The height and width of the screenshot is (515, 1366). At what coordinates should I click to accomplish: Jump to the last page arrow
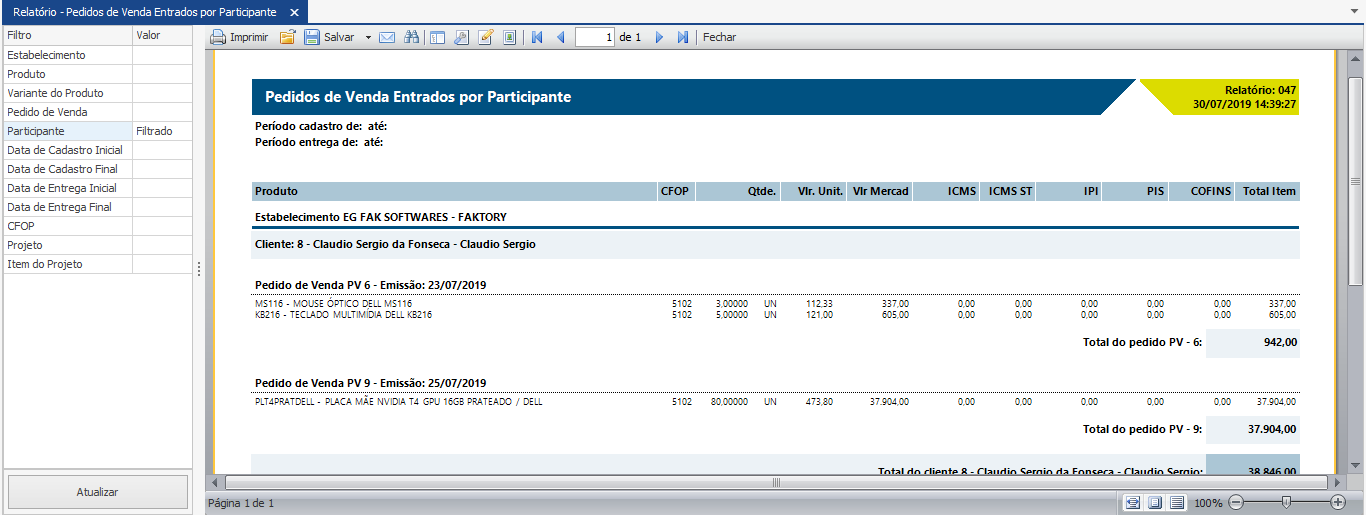point(683,37)
